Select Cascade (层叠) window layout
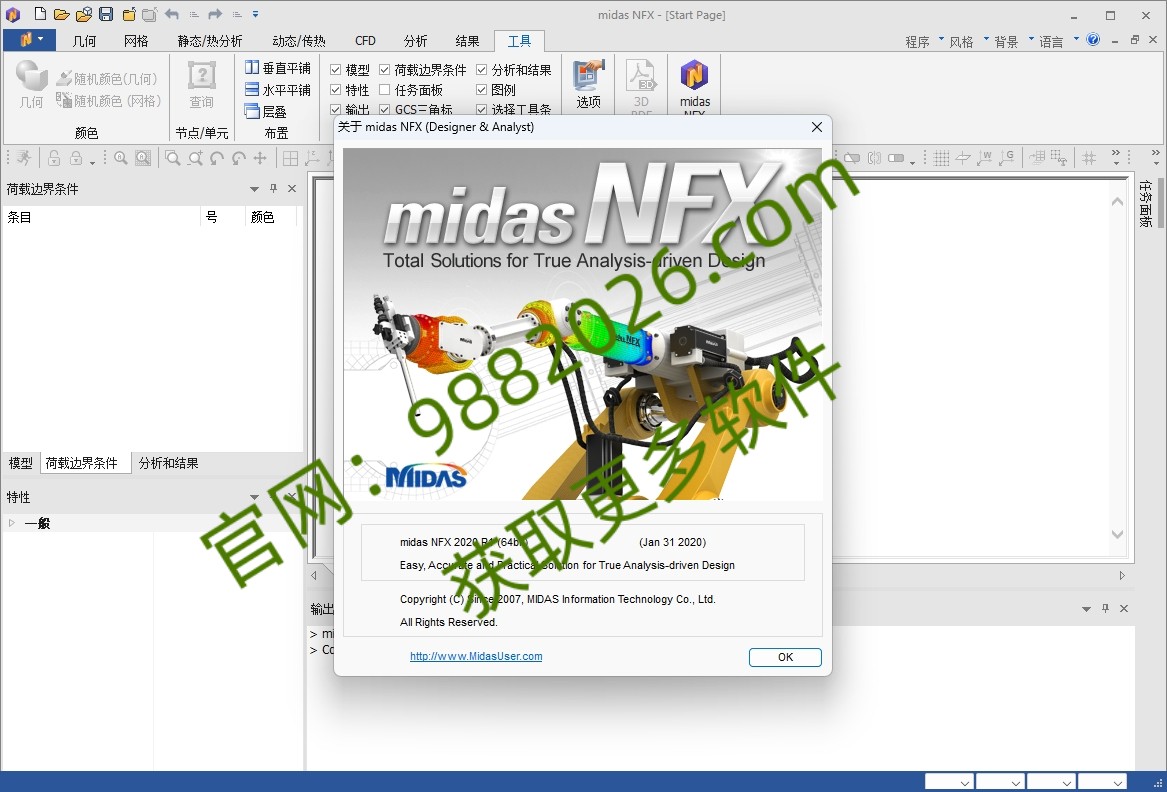1167x792 pixels. click(266, 112)
